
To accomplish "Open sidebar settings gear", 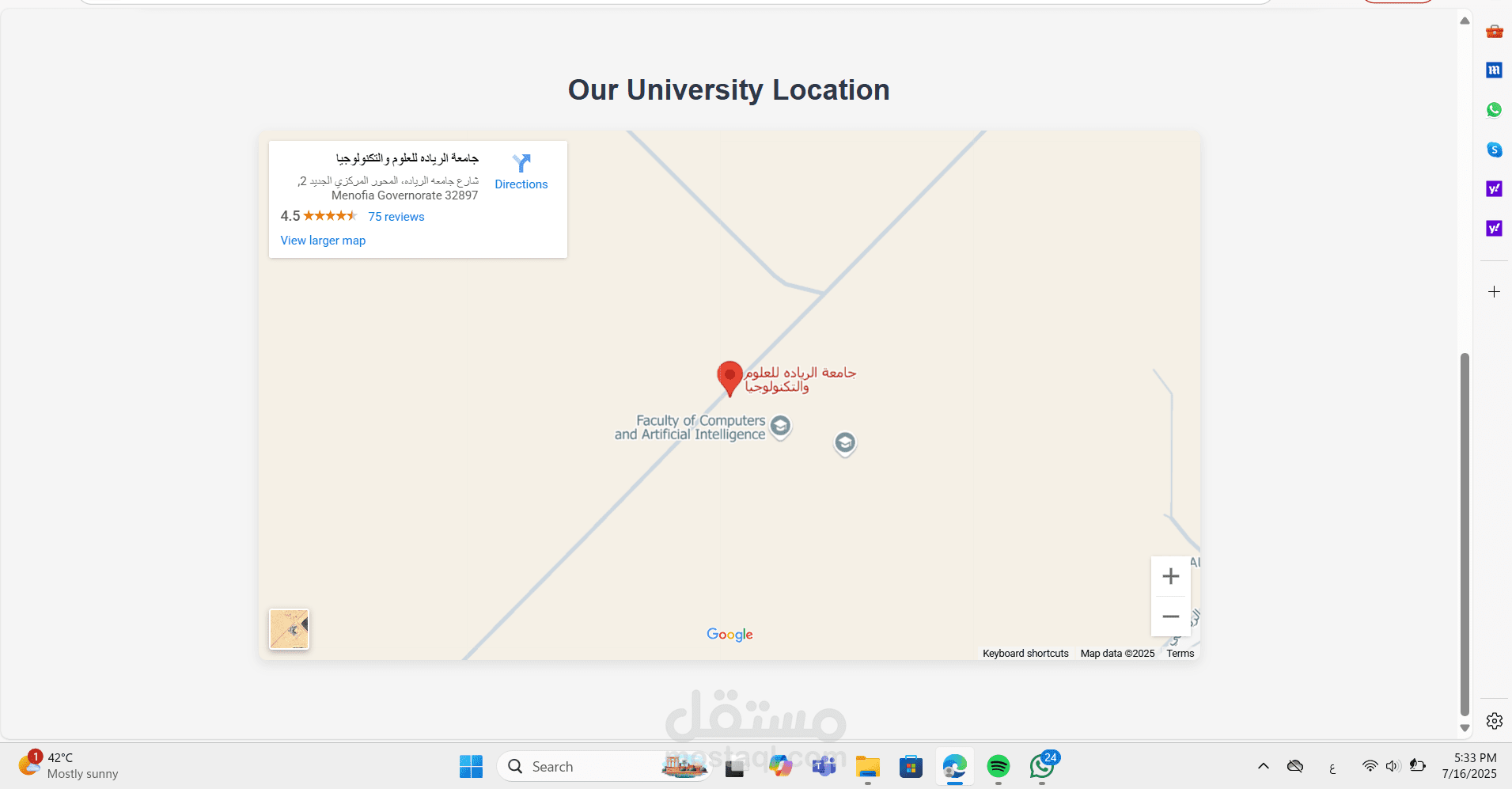I will [1494, 721].
